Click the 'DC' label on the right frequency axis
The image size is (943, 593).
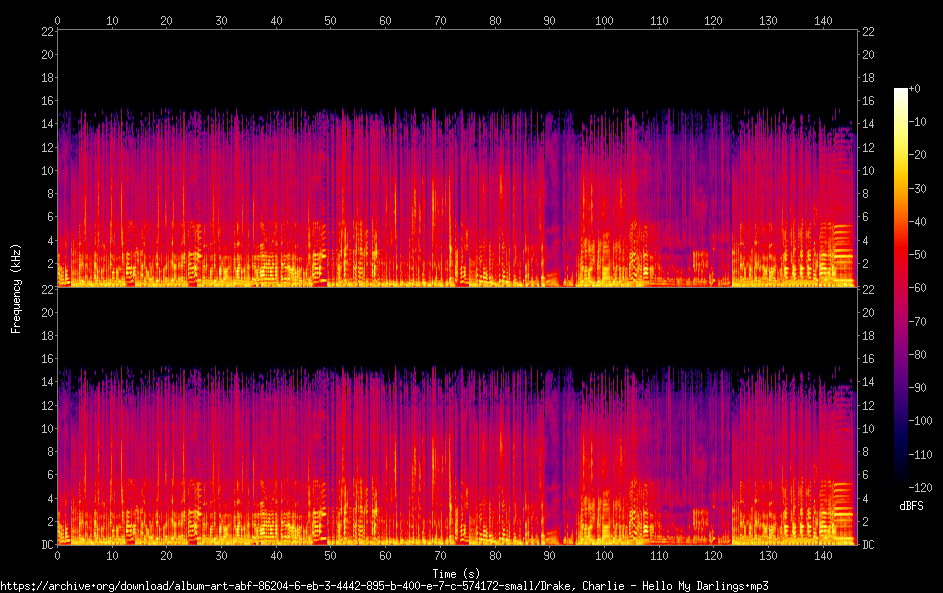pyautogui.click(x=868, y=544)
